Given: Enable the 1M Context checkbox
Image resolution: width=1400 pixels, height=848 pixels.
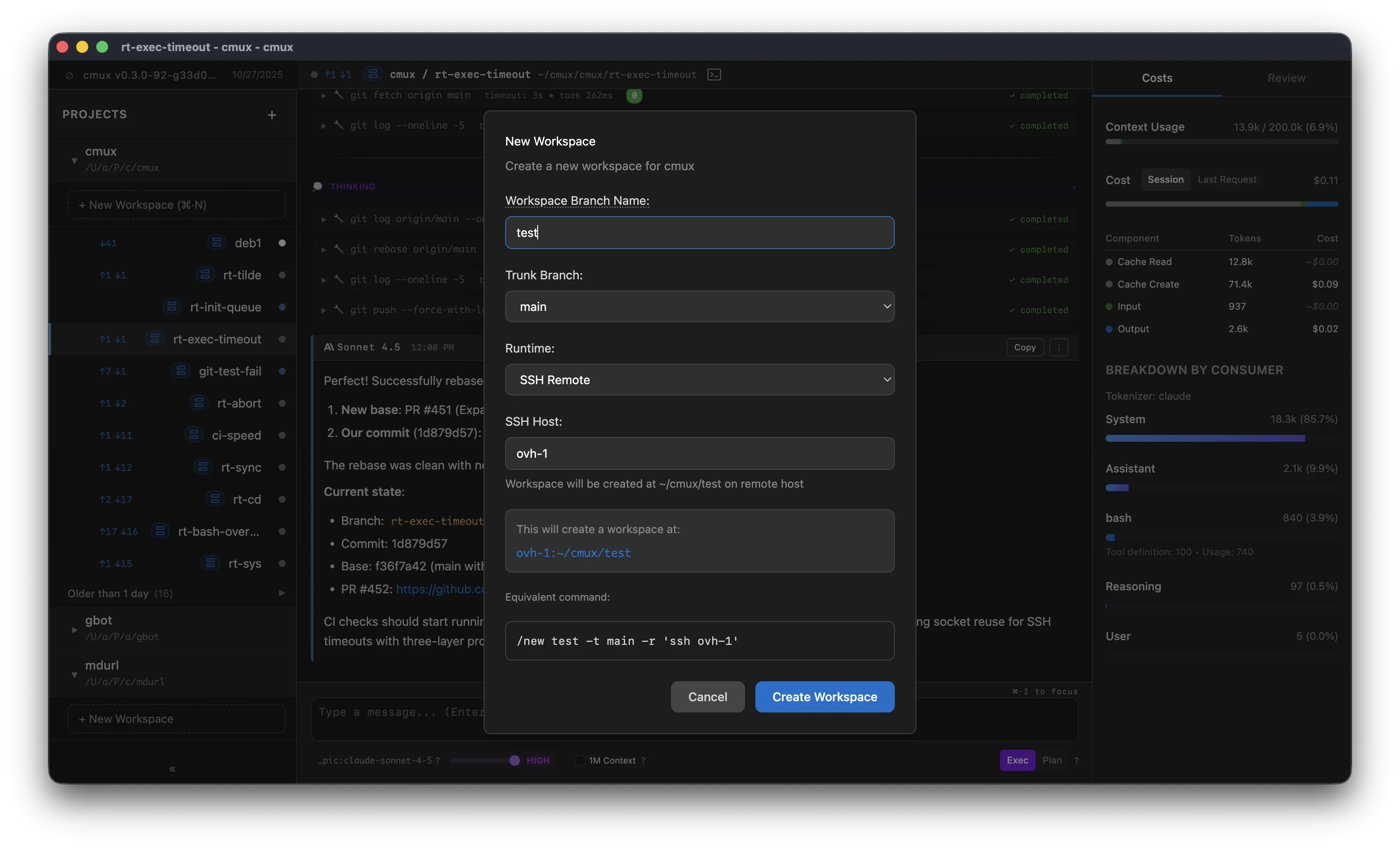Looking at the screenshot, I should pyautogui.click(x=580, y=761).
